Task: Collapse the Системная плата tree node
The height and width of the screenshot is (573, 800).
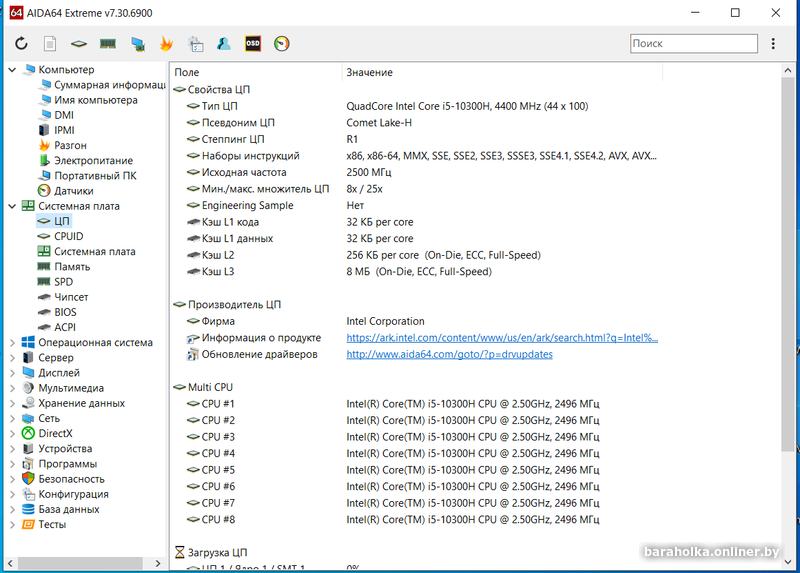Action: tap(13, 206)
